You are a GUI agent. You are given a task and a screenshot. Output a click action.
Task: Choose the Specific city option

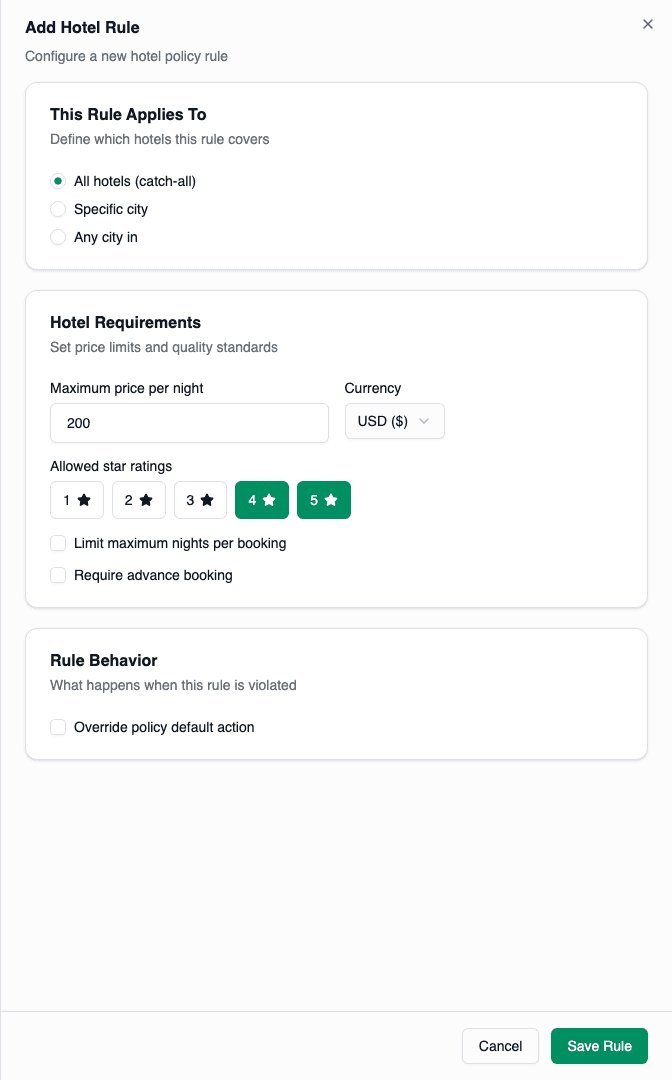58,209
